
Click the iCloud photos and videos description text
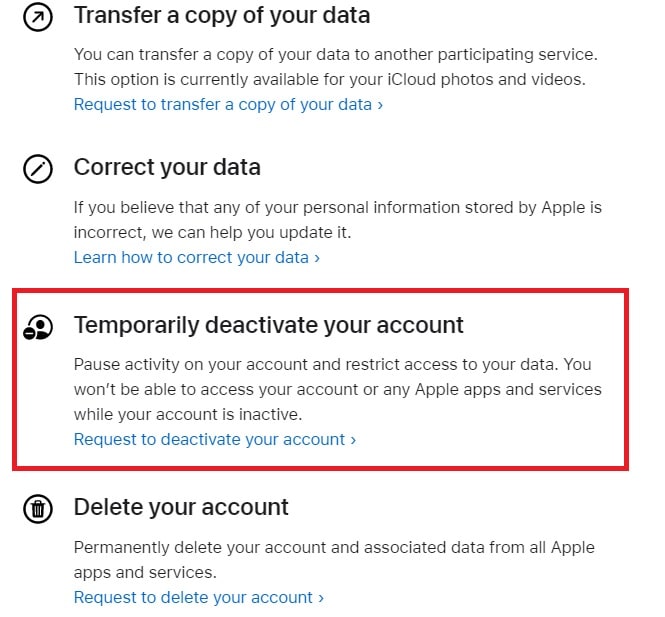point(336,67)
